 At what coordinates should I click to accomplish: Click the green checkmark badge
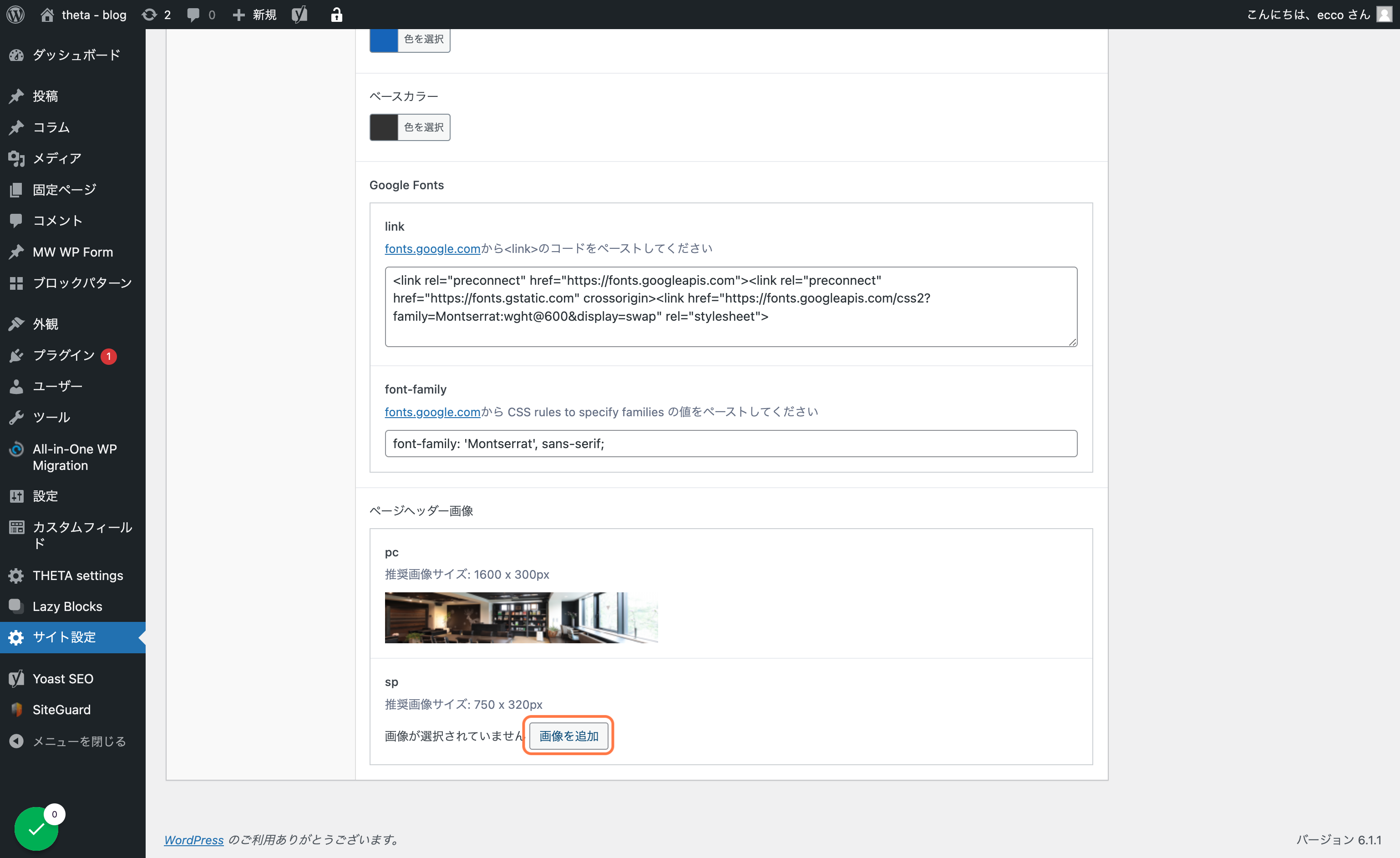coord(36,829)
